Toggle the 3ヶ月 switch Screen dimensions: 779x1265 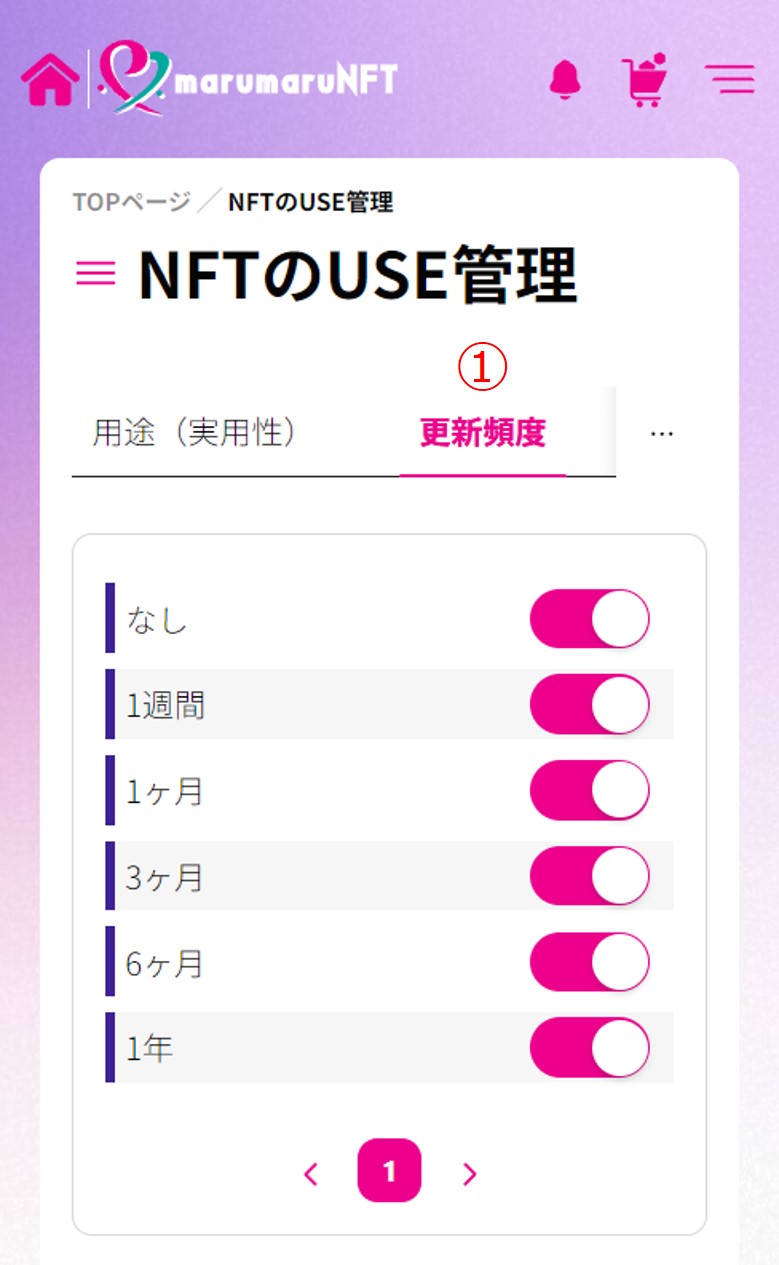point(590,877)
